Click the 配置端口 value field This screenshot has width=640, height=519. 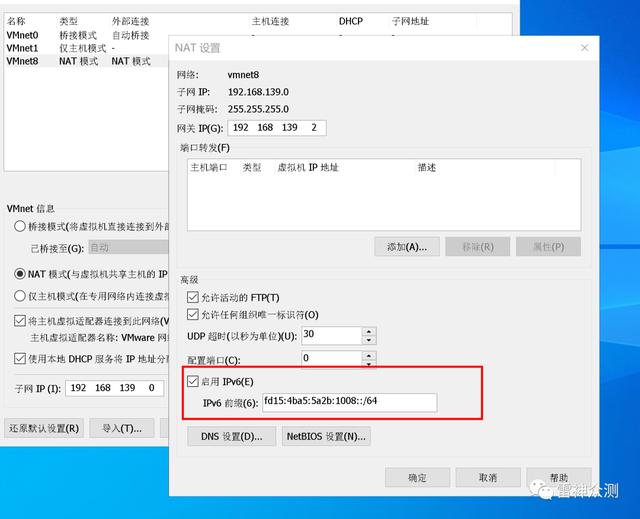tap(332, 359)
